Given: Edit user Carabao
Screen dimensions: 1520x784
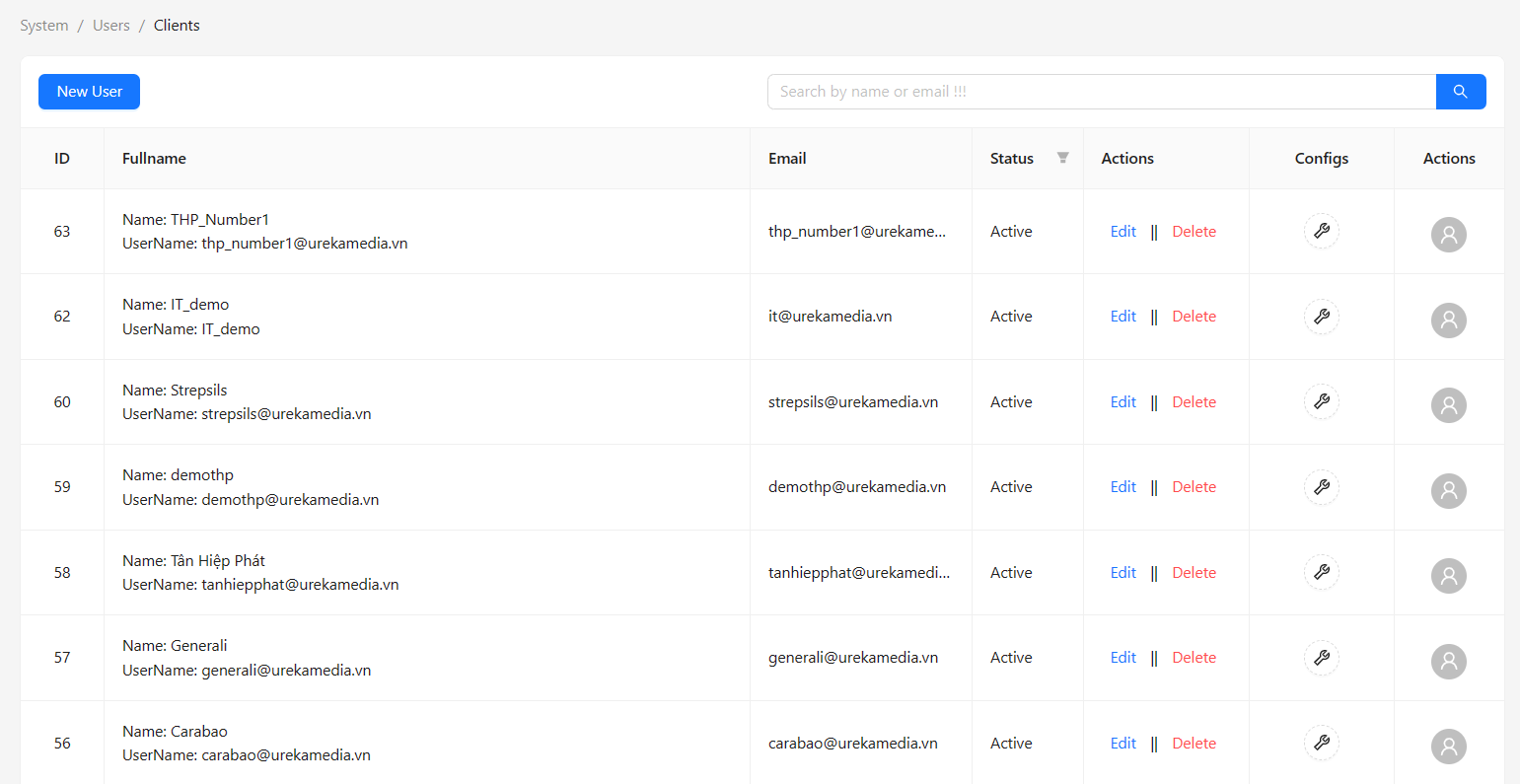Looking at the screenshot, I should coord(1123,744).
